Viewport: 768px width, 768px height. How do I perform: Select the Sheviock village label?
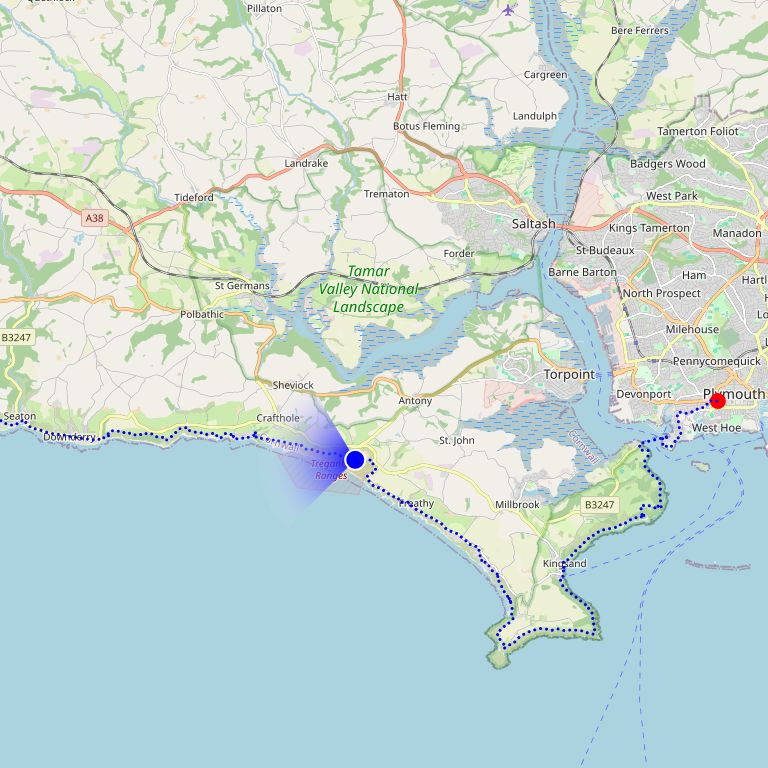[293, 385]
